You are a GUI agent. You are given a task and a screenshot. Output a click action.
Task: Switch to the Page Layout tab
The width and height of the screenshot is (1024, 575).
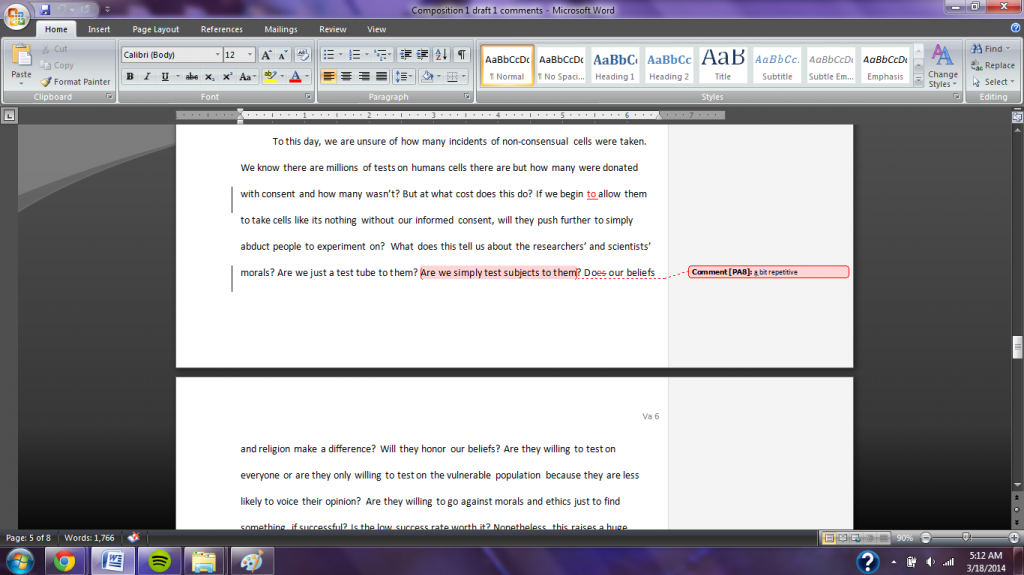click(x=155, y=30)
